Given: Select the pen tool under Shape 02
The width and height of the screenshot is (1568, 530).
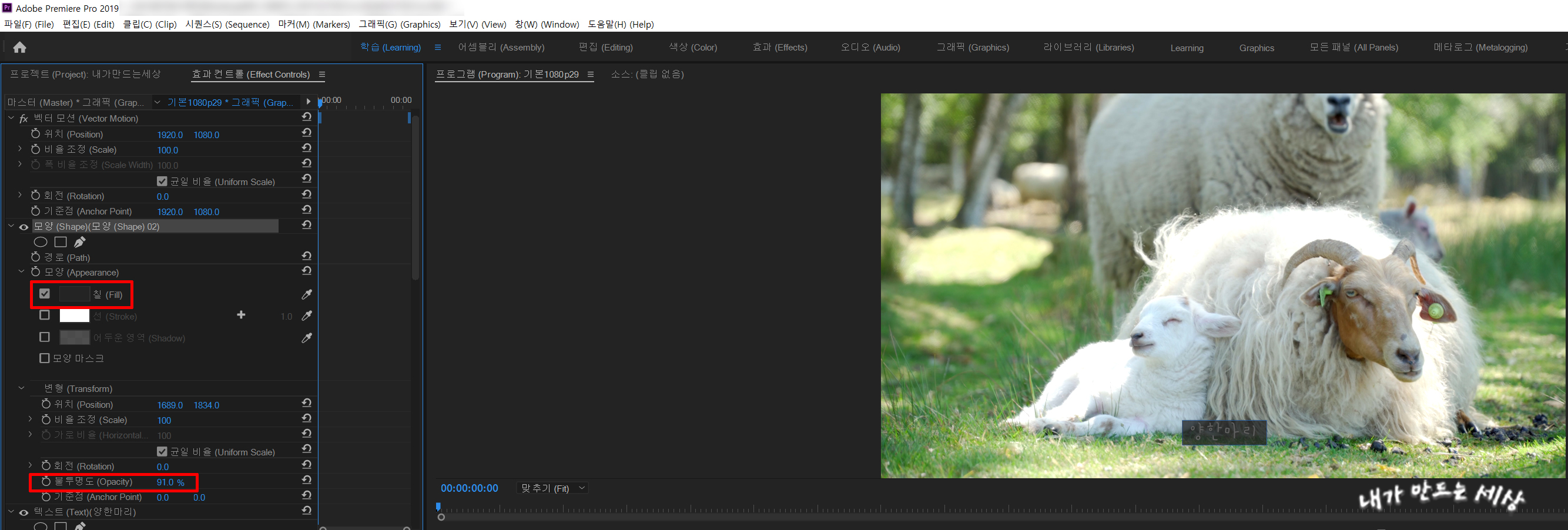Looking at the screenshot, I should tap(80, 241).
